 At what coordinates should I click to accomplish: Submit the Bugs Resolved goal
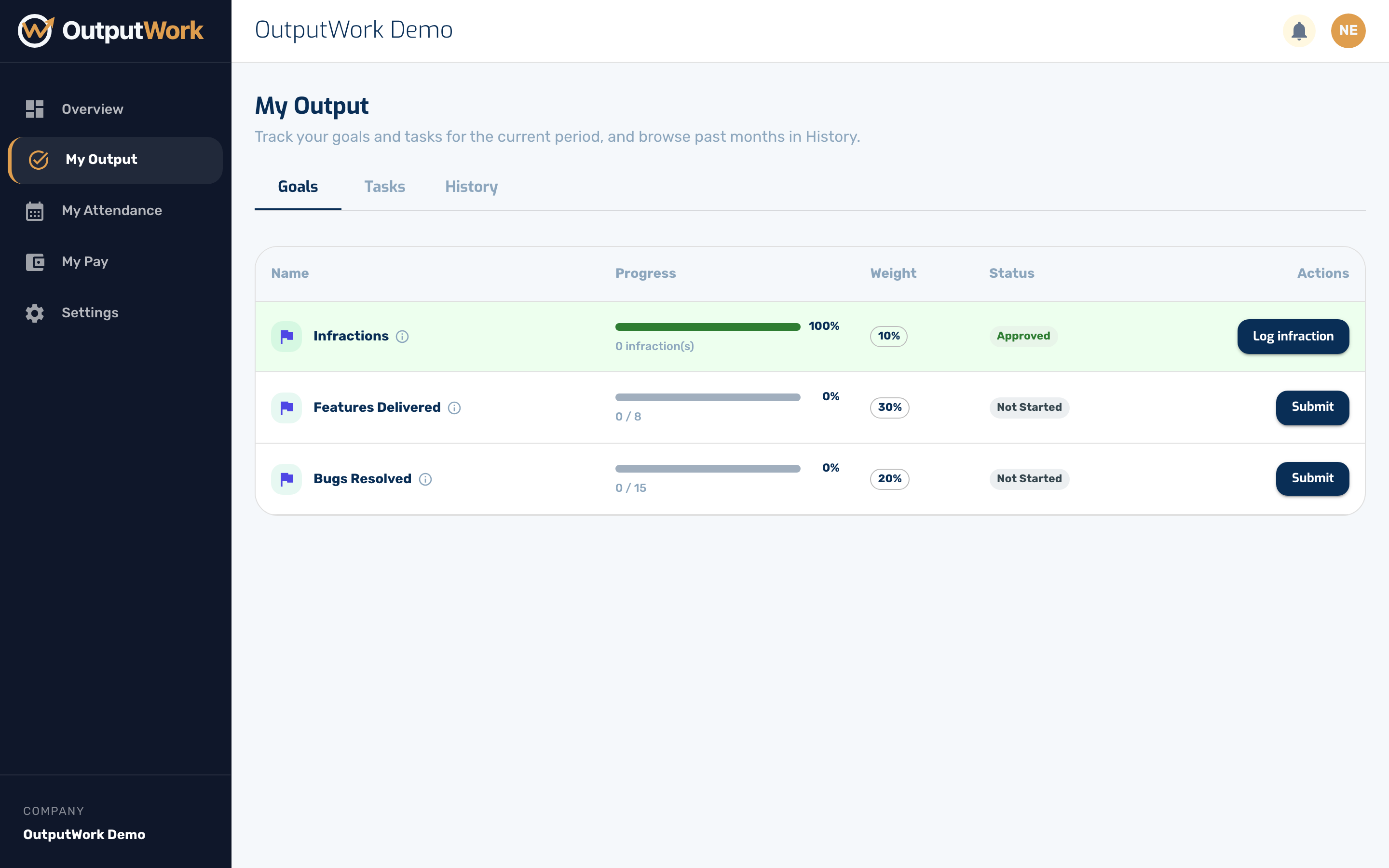pos(1312,479)
